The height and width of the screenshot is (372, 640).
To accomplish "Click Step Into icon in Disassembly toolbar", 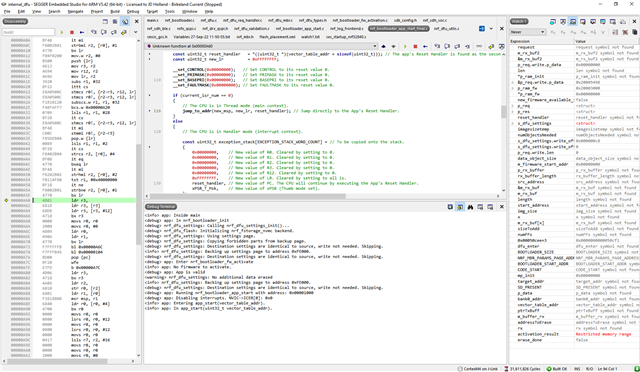I will [x=93, y=32].
